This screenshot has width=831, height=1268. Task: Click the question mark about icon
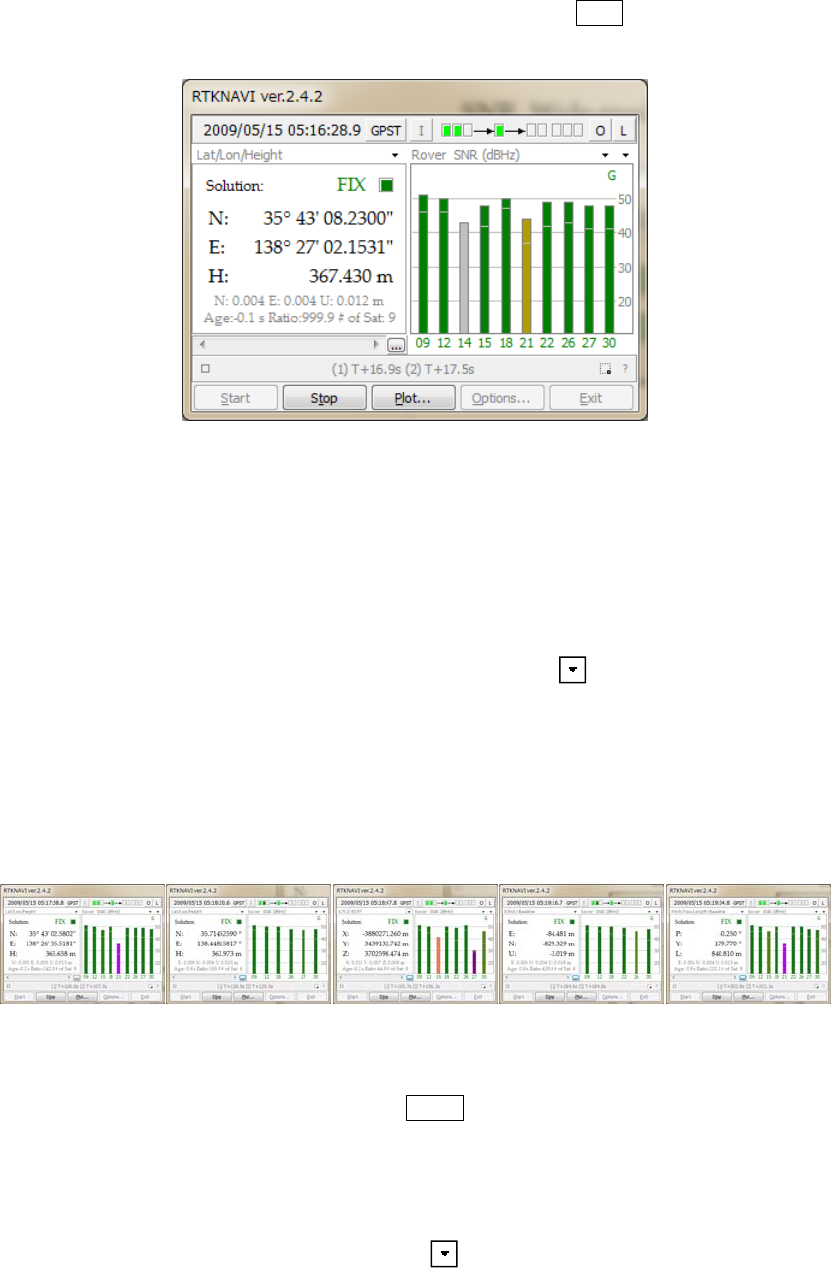(x=625, y=368)
